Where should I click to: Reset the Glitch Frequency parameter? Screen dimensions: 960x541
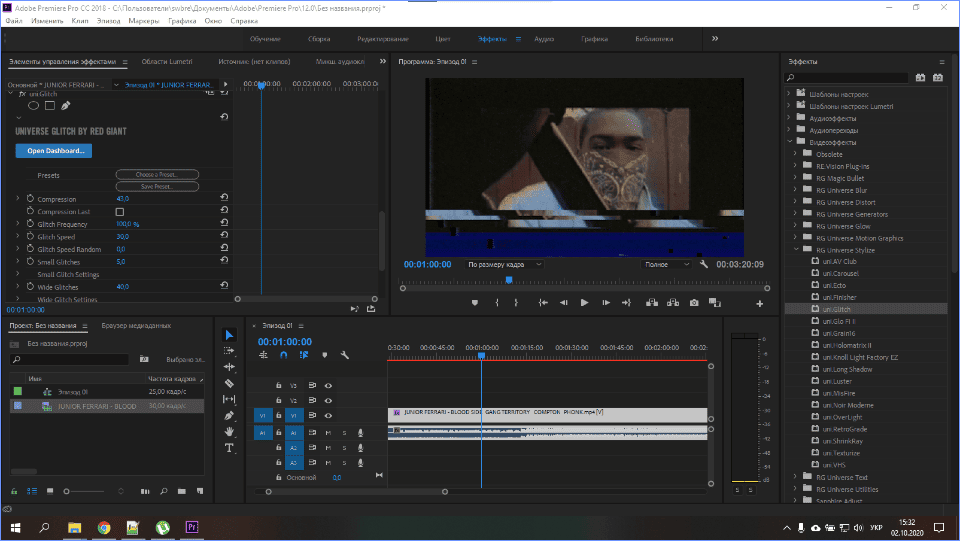click(224, 223)
